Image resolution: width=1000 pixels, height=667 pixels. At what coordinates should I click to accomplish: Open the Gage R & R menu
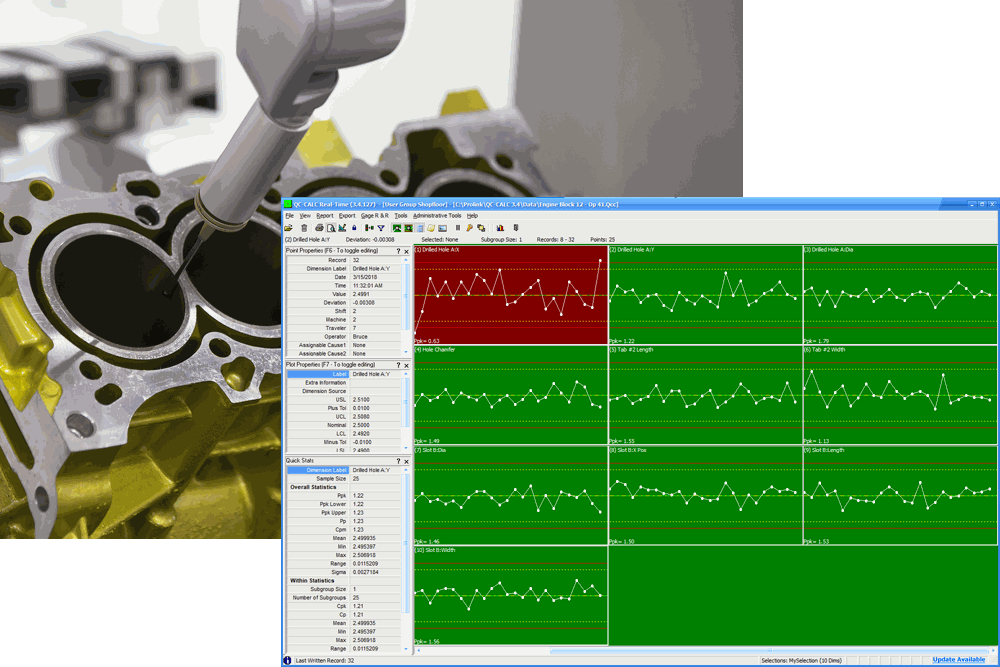tap(374, 215)
